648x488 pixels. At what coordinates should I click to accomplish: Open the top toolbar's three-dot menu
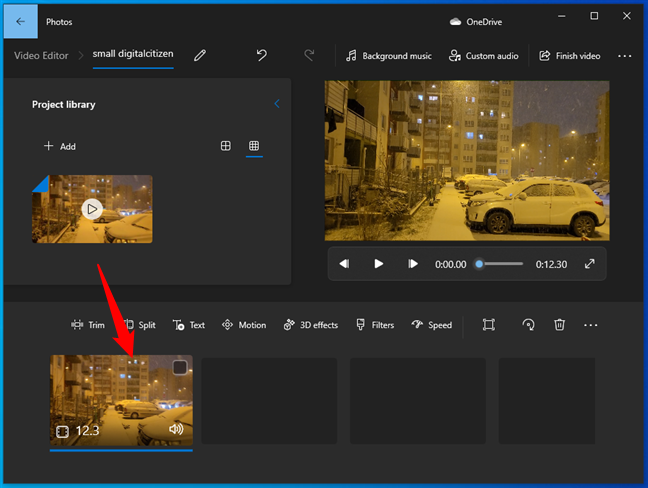pyautogui.click(x=624, y=56)
